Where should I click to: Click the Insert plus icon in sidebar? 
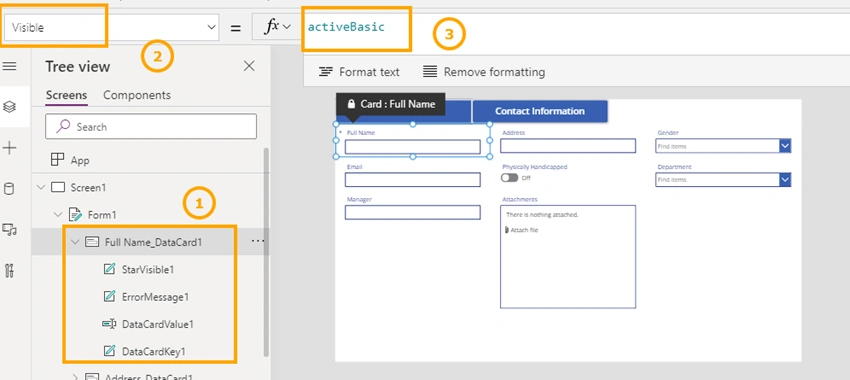(9, 148)
